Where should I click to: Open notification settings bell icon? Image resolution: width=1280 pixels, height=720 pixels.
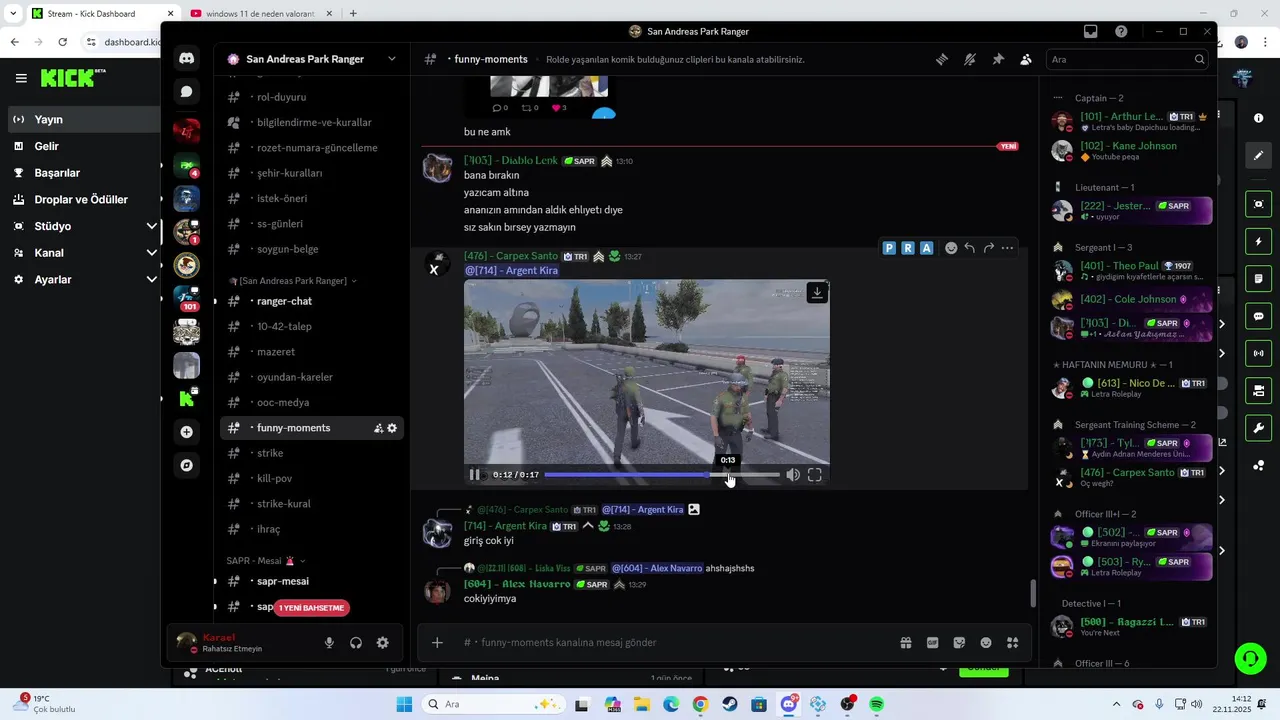pyautogui.click(x=969, y=60)
